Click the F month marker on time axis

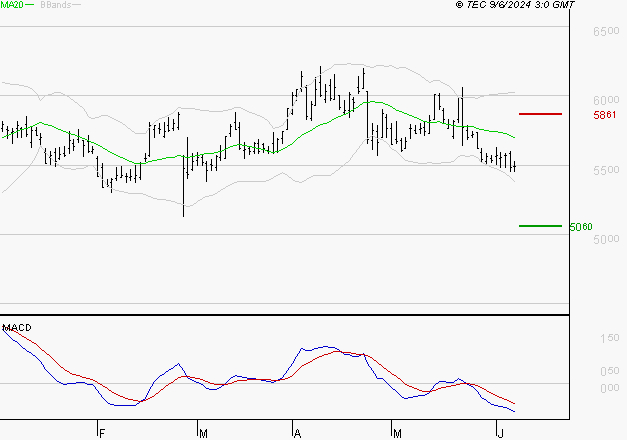point(102,434)
